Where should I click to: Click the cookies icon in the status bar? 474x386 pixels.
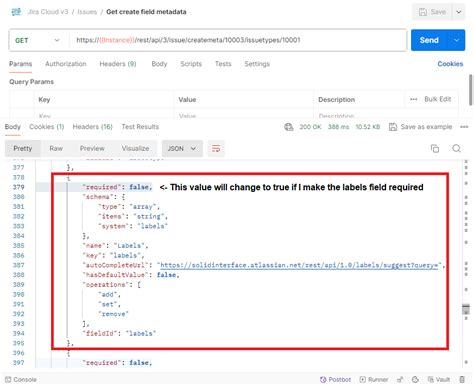pos(415,379)
